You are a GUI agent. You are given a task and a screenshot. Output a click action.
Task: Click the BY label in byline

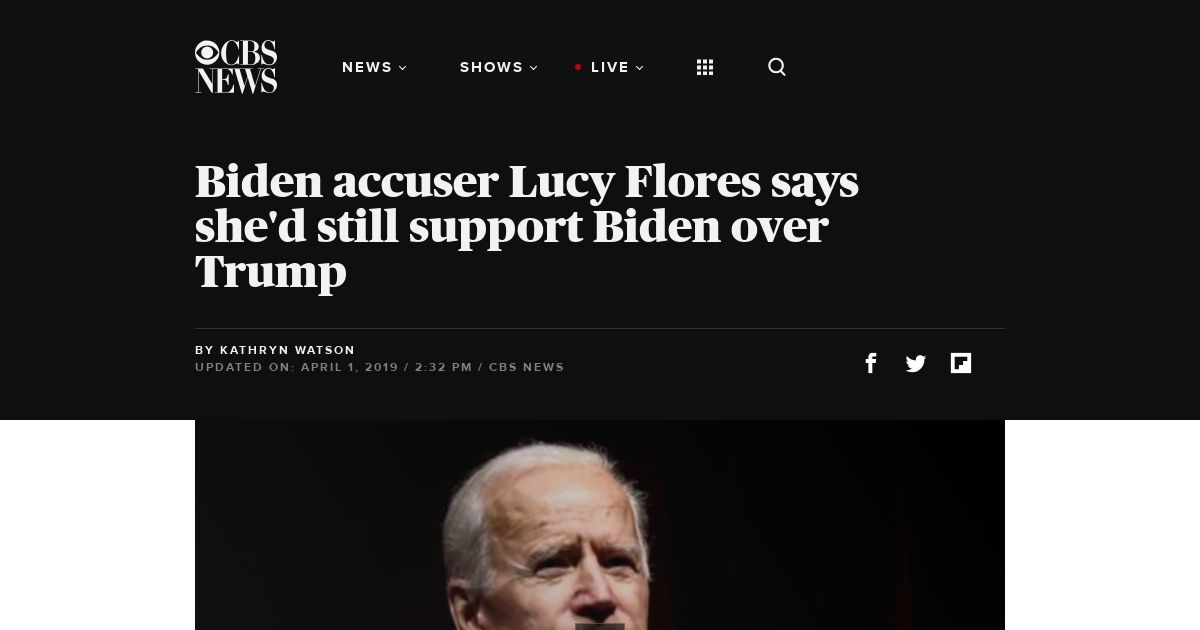[205, 350]
